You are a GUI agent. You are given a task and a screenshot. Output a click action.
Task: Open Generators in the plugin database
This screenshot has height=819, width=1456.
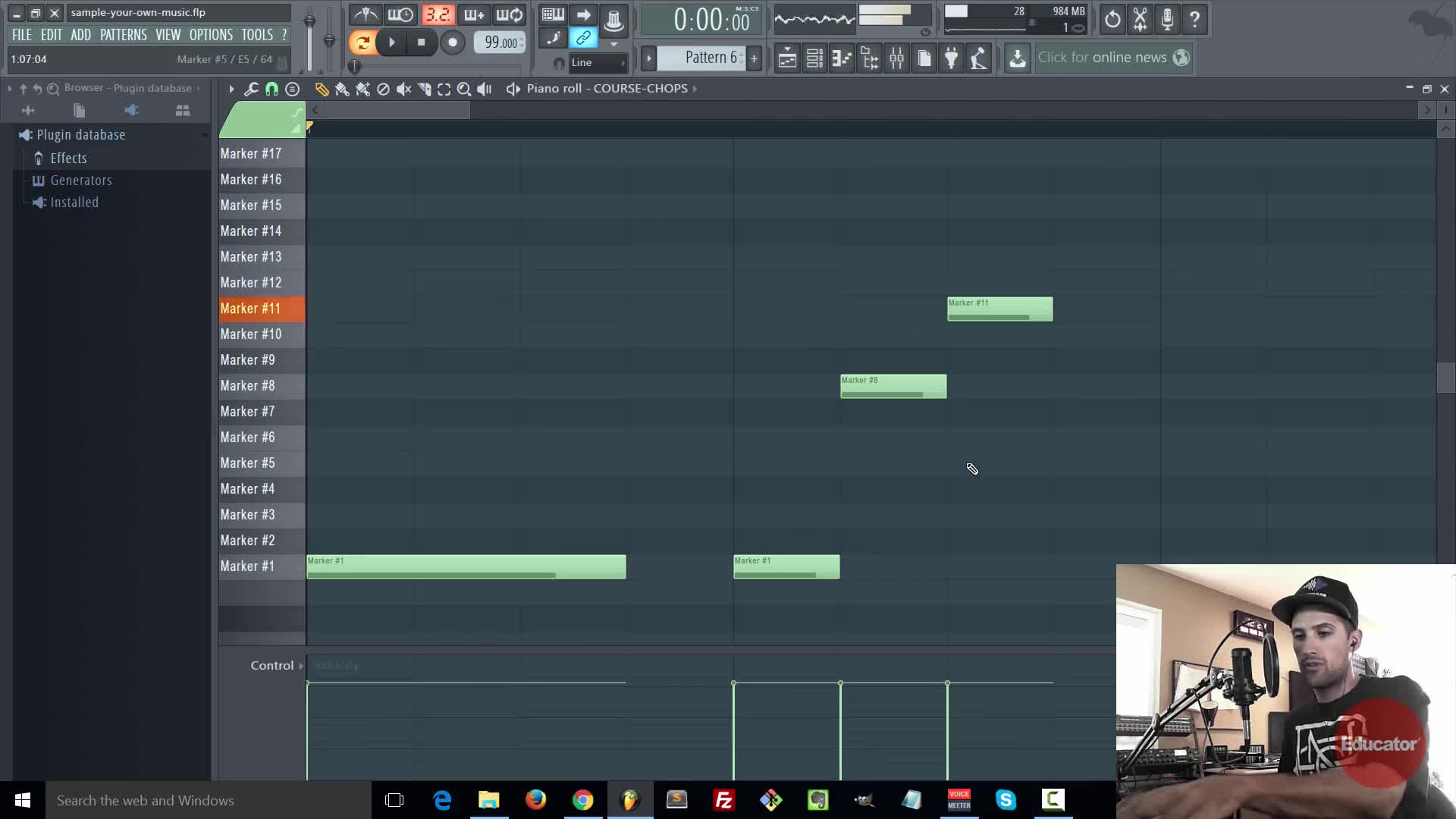[80, 180]
